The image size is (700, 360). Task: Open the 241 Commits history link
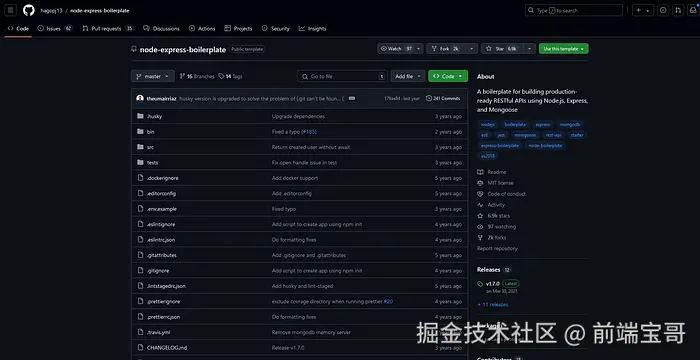click(x=443, y=98)
